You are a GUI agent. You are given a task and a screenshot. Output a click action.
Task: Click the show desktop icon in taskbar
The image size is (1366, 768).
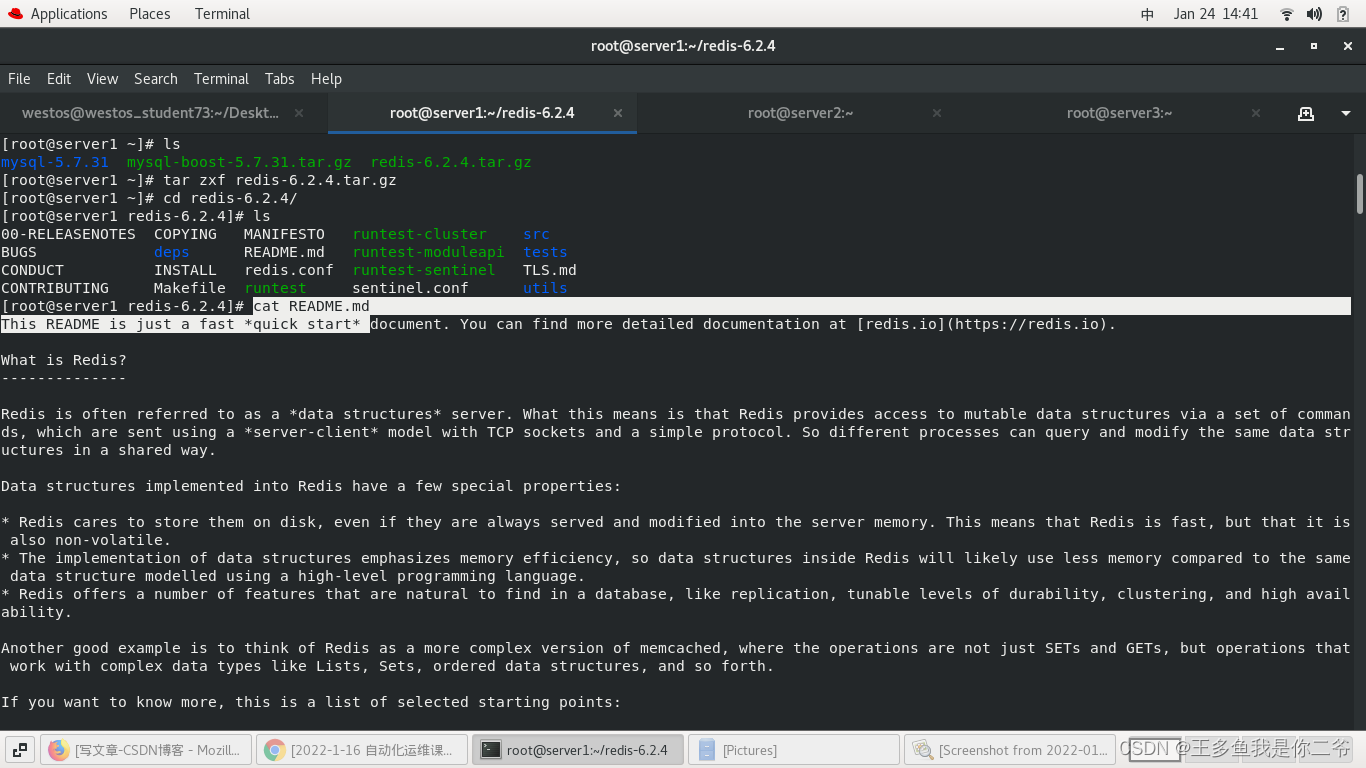click(x=20, y=750)
